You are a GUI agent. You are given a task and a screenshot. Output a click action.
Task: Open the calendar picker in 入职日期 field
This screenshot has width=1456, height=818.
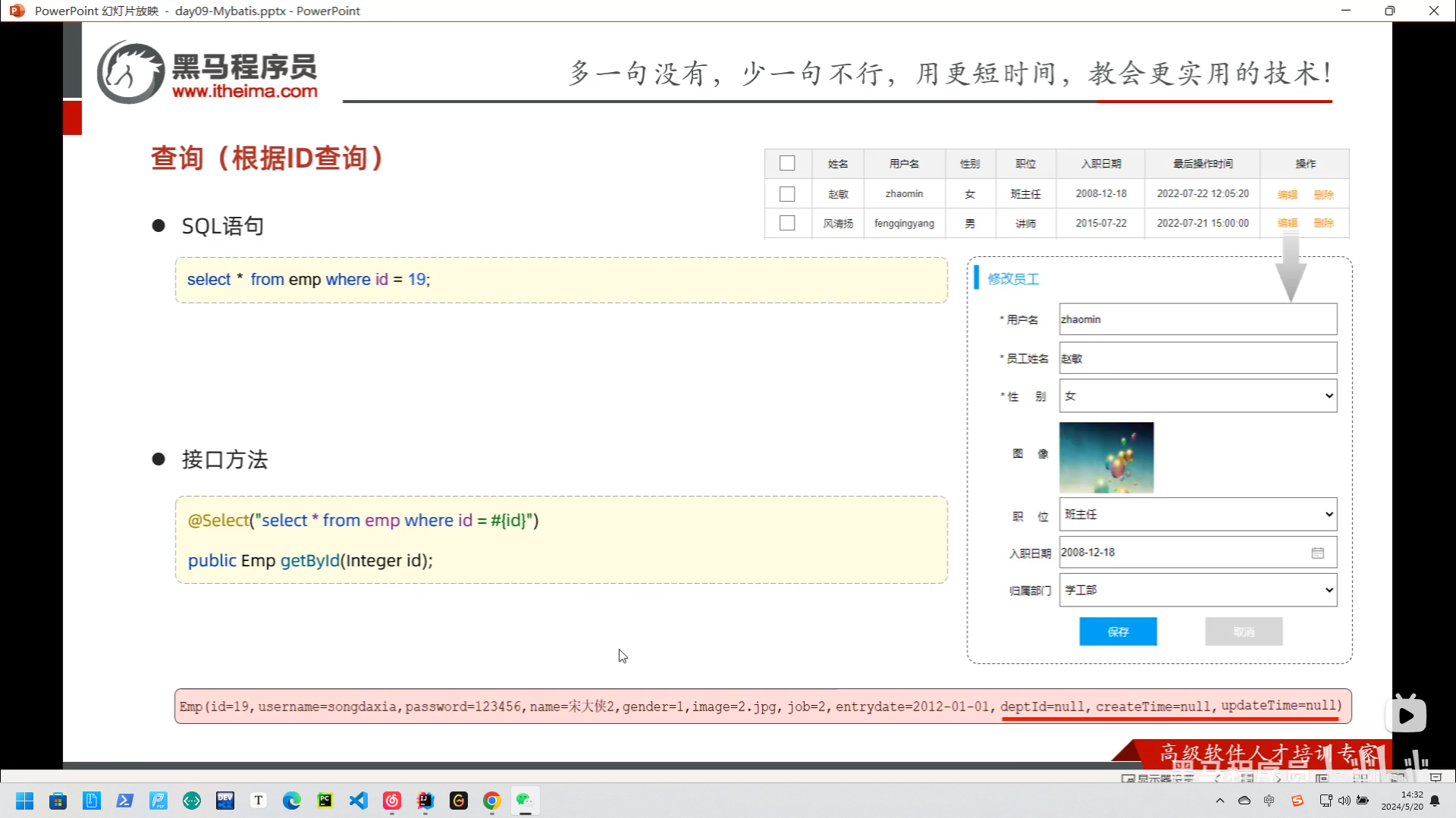[x=1318, y=553]
